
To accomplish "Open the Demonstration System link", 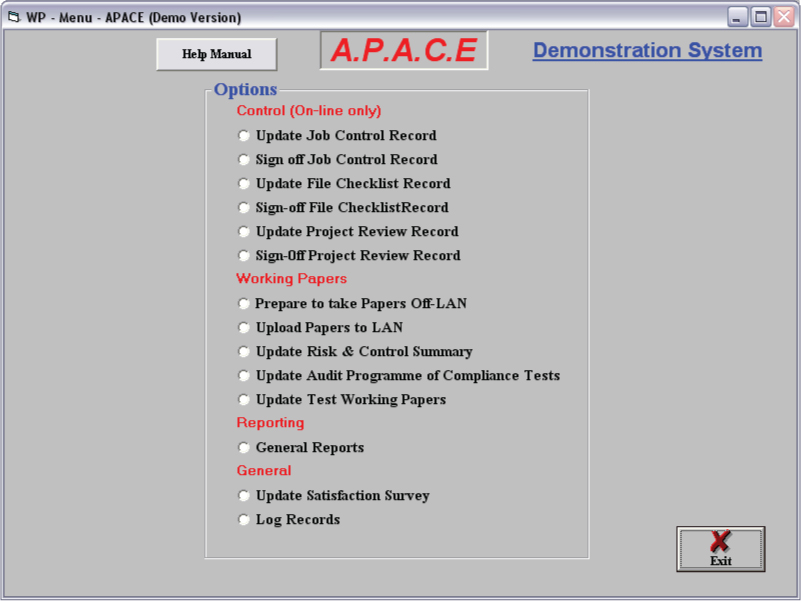I will 647,51.
